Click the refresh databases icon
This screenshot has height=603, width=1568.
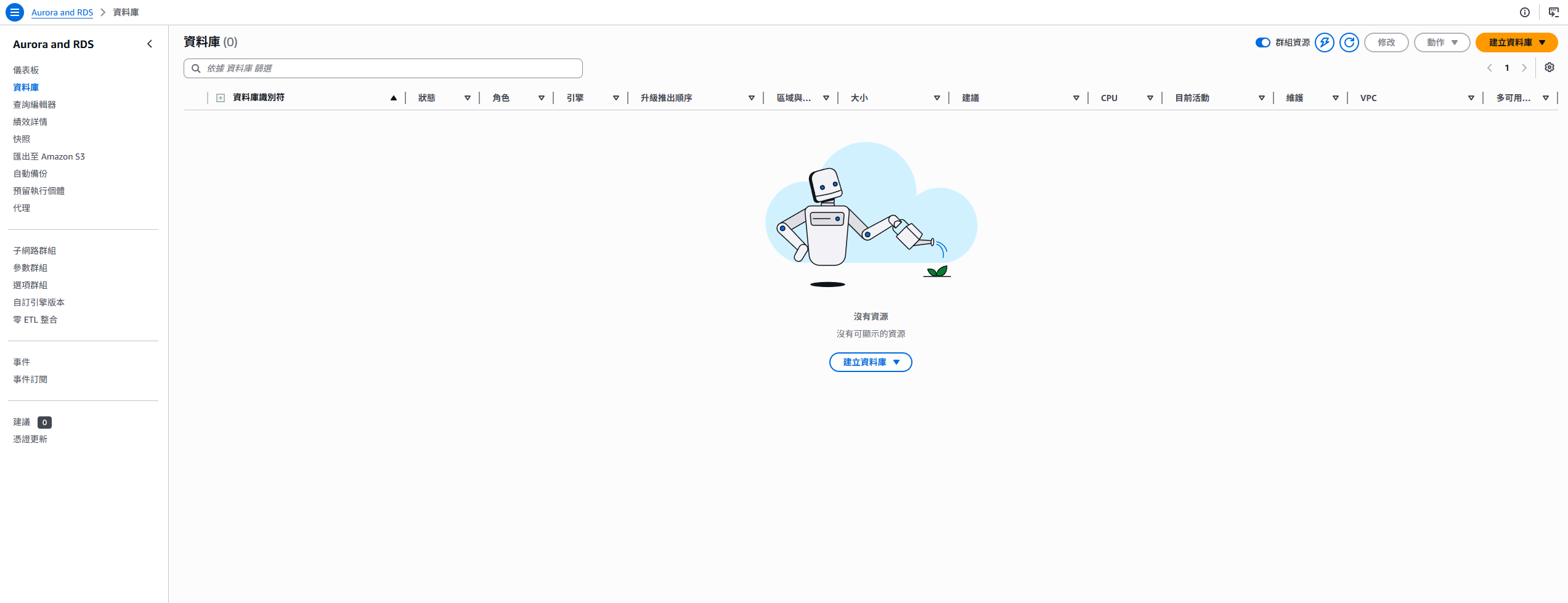[x=1349, y=42]
